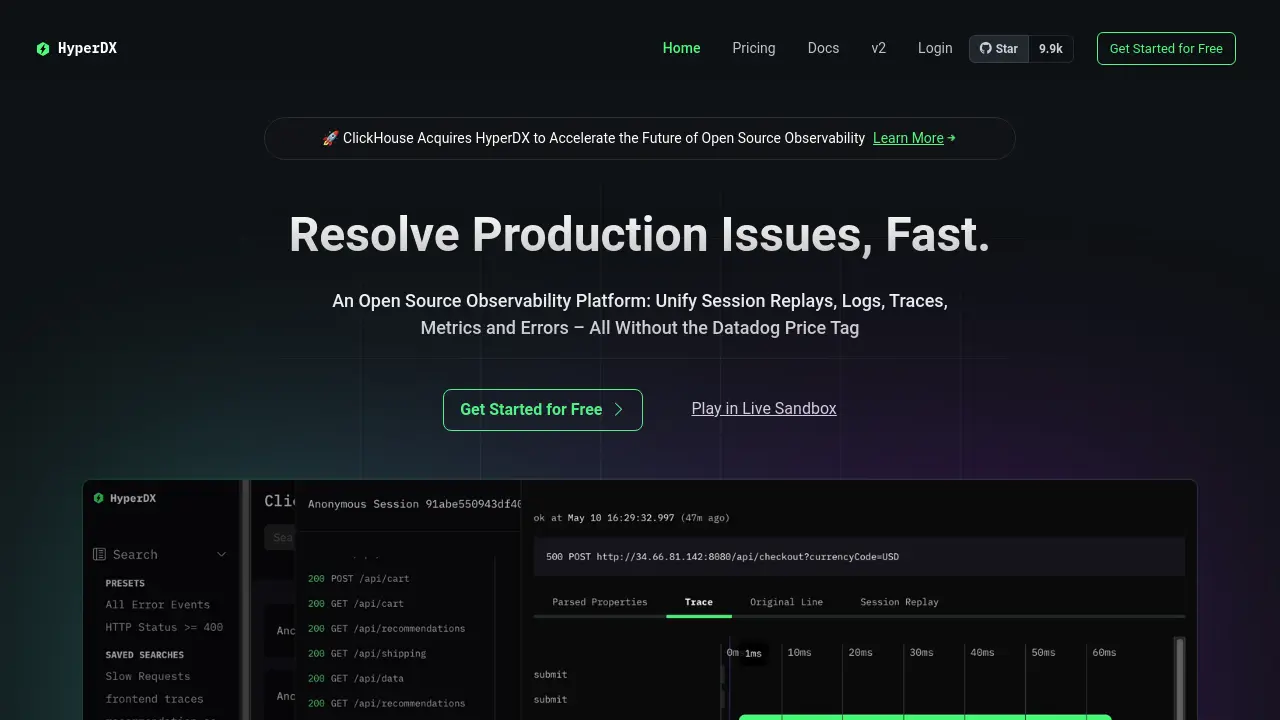The image size is (1280, 720).
Task: Follow the Learn More announcement link
Action: [908, 138]
